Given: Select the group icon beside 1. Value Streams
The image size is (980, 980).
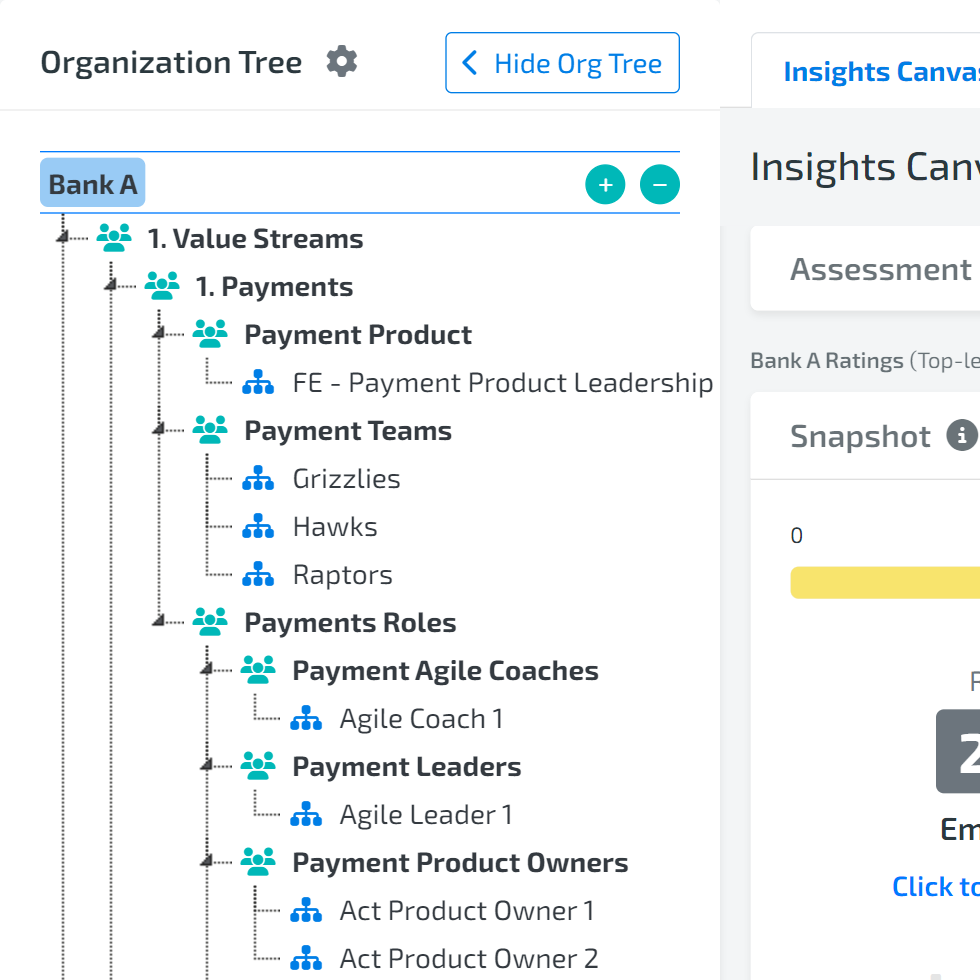Looking at the screenshot, I should [x=115, y=238].
